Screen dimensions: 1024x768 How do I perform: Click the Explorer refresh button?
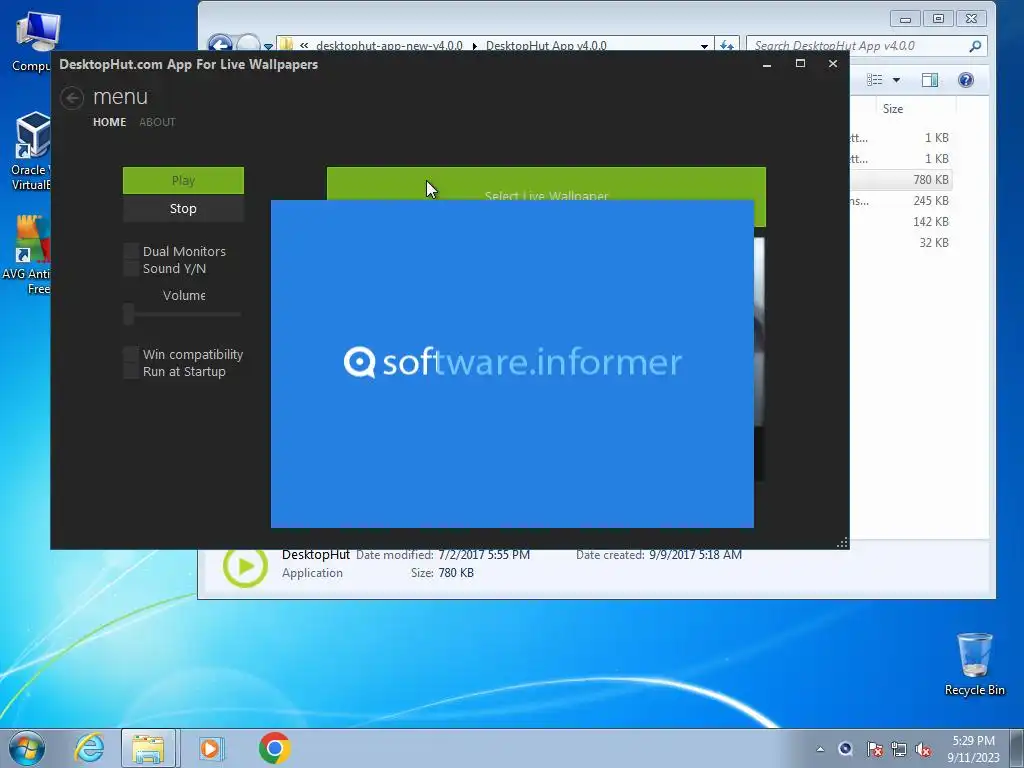(726, 46)
